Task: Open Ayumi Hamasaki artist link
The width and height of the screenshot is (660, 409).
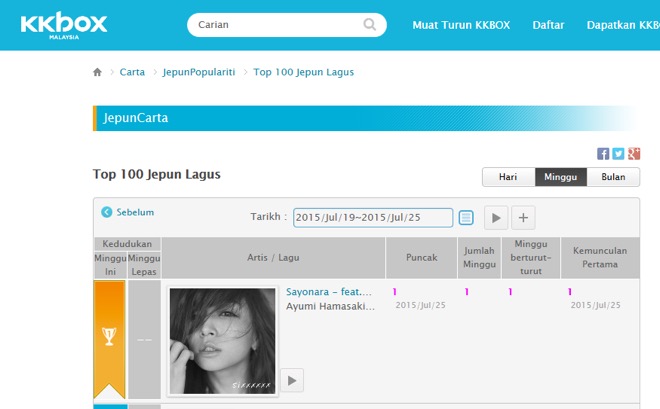Action: pos(329,305)
